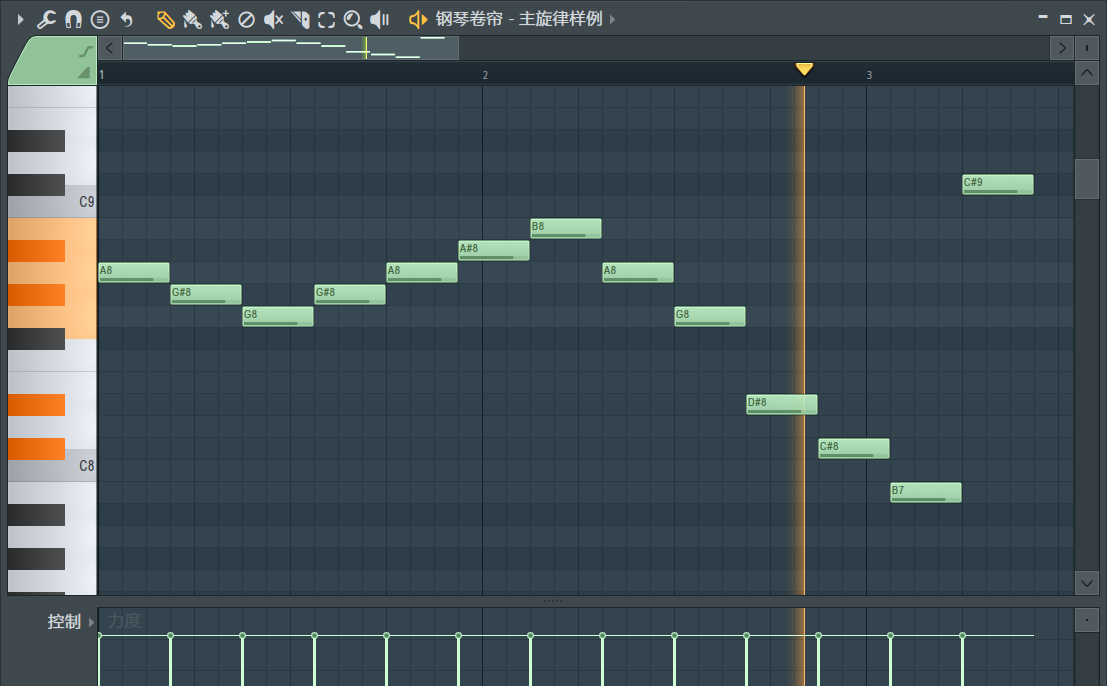Screen dimensions: 1107x686
Task: Select the paint brush tool
Action: pos(192,20)
